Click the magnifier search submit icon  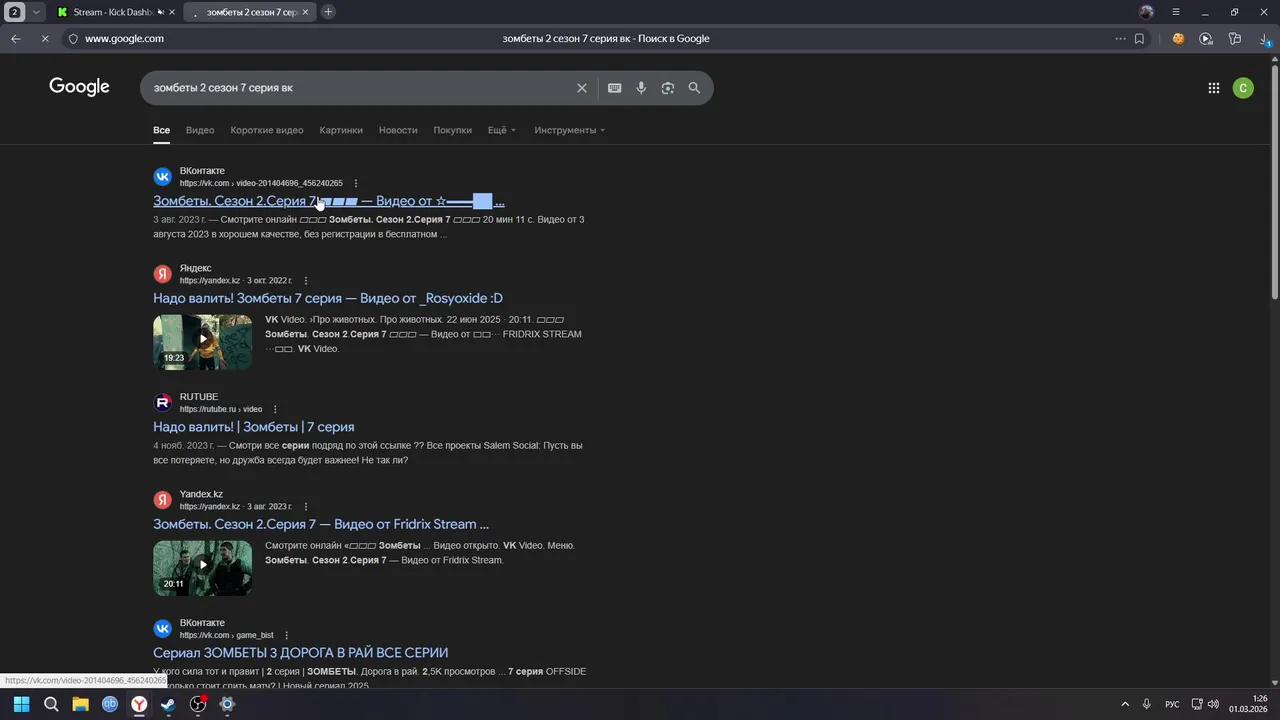coord(694,88)
